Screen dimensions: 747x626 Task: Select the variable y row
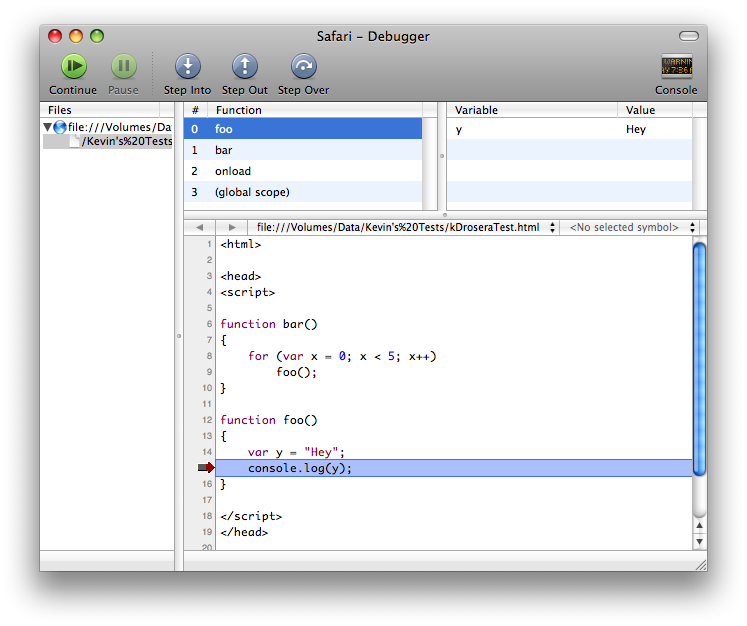coord(569,129)
